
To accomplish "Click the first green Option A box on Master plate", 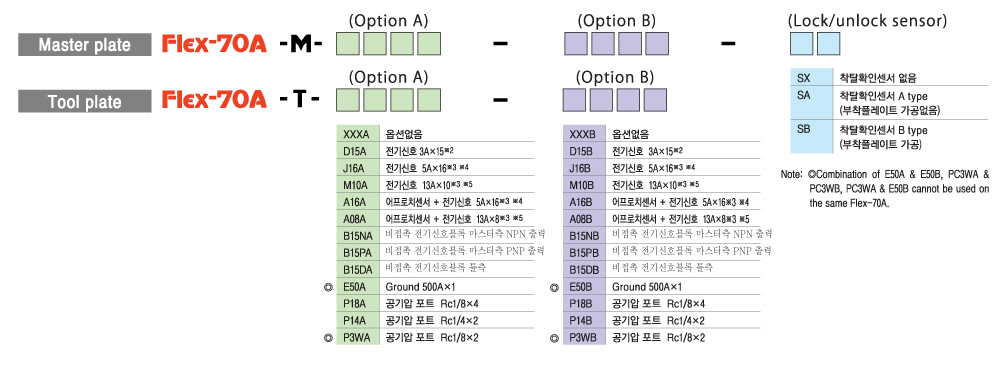I will pyautogui.click(x=348, y=43).
